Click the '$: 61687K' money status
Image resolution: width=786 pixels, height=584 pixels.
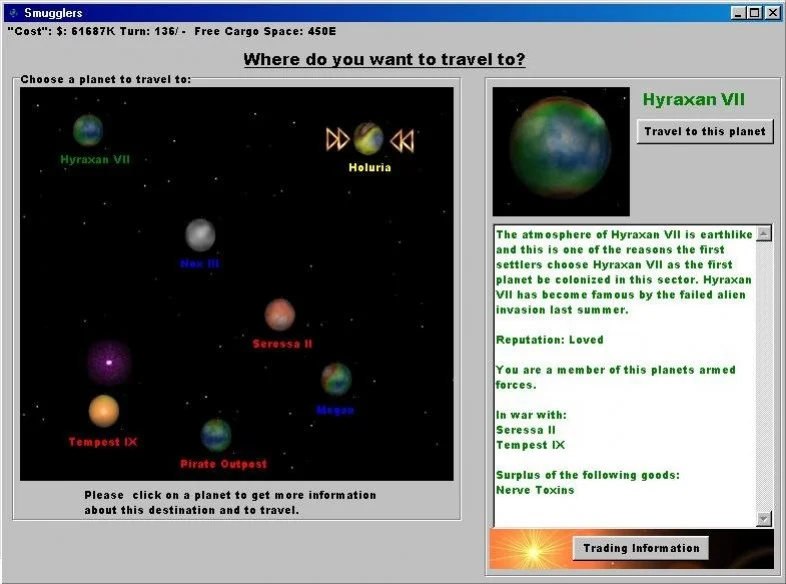pyautogui.click(x=86, y=31)
